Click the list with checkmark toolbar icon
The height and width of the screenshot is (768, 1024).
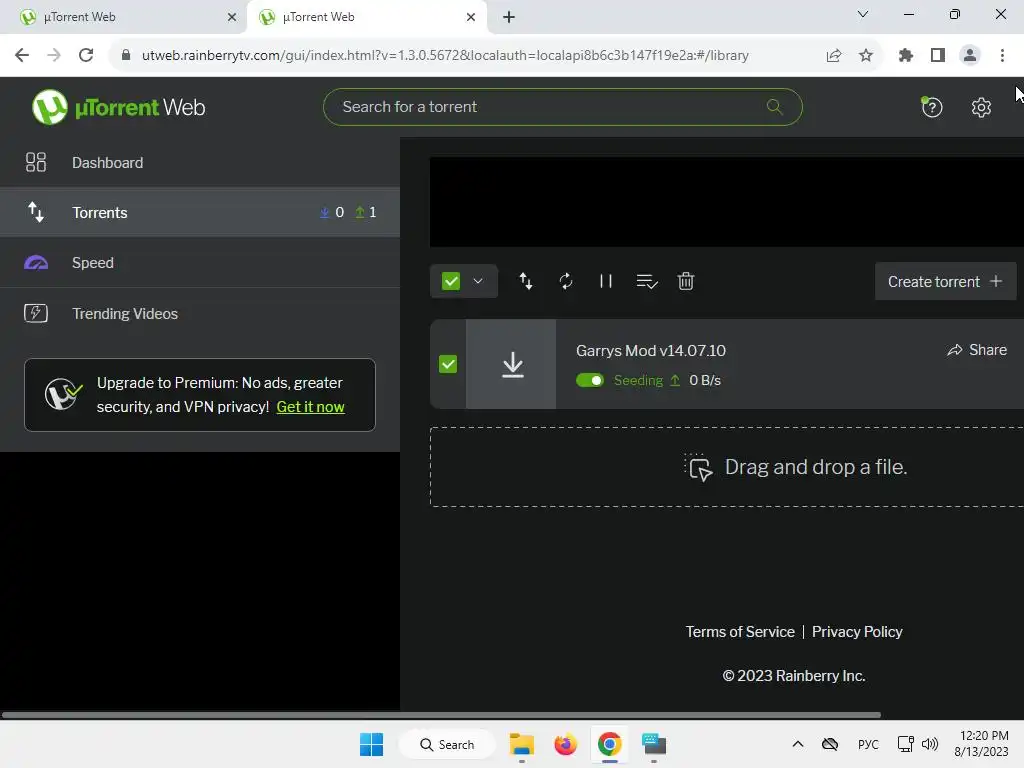pos(647,281)
